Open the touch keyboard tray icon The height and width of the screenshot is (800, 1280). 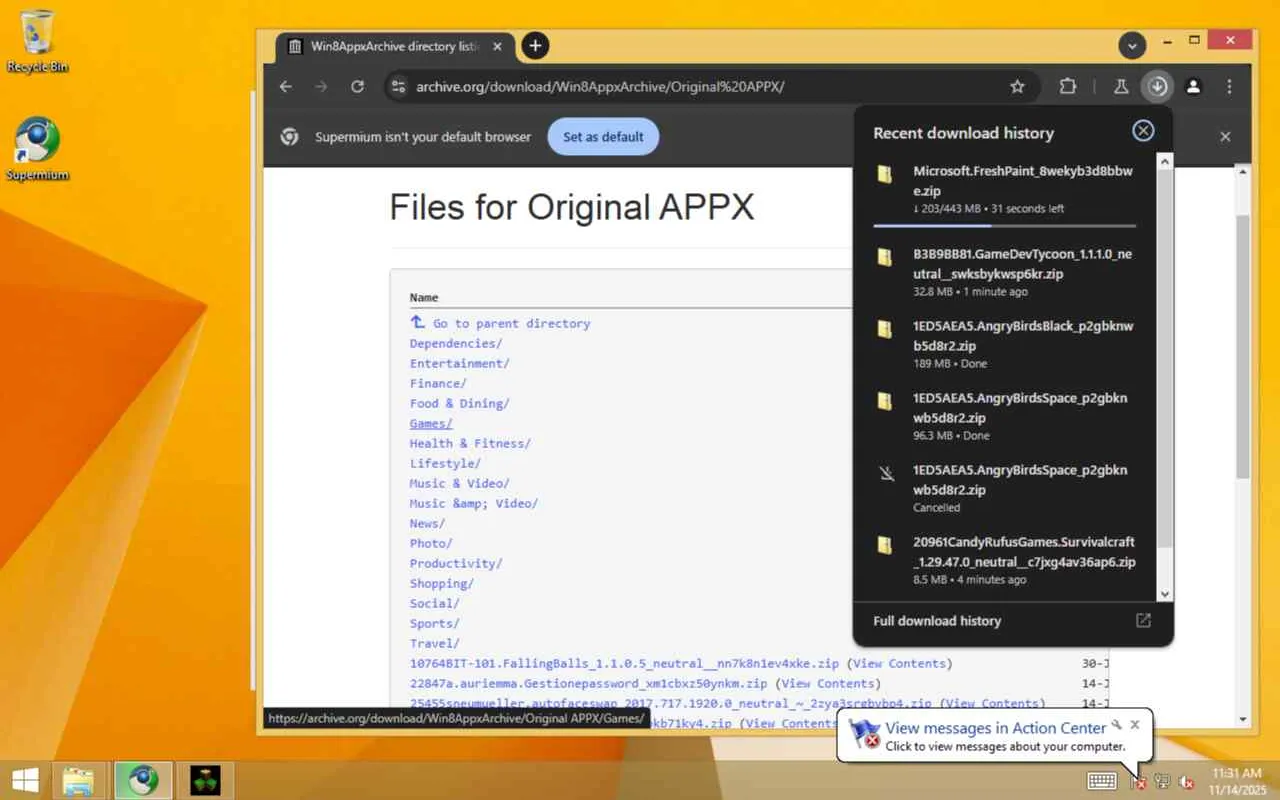(1102, 781)
